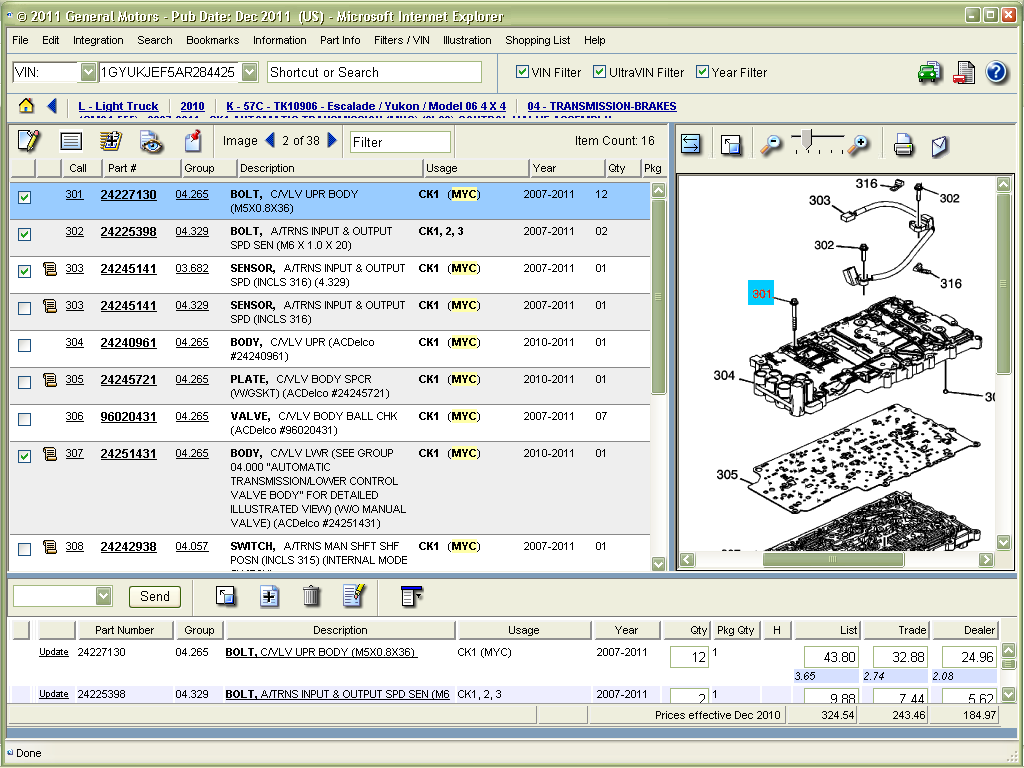Uncheck the Year Filter checkbox
The width and height of the screenshot is (1024, 768).
click(x=703, y=72)
